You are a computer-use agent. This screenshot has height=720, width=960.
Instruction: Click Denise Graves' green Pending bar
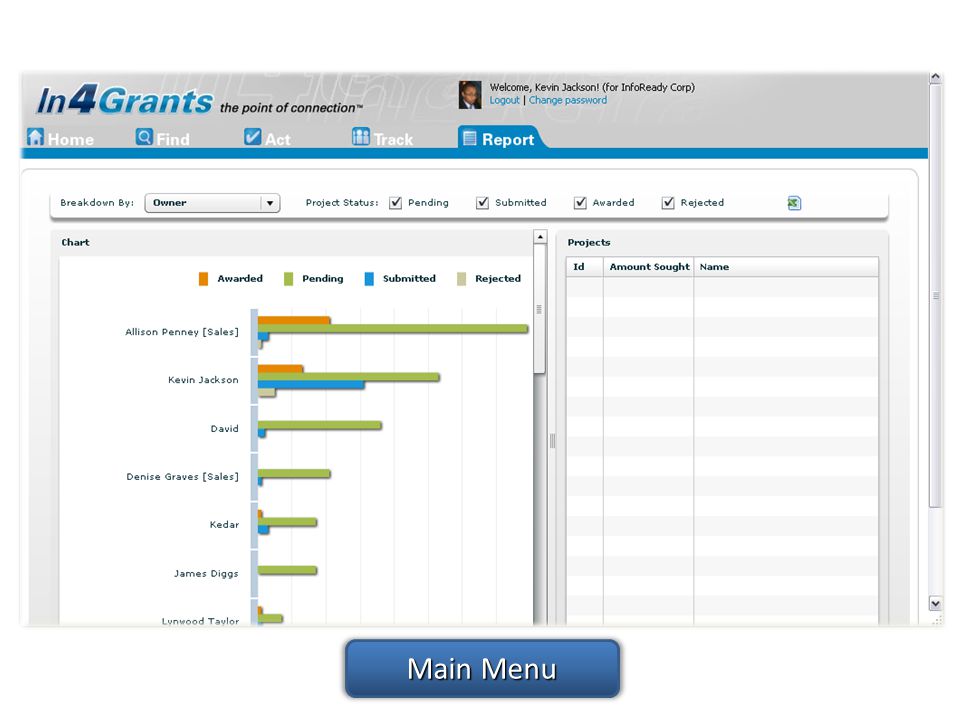pos(294,473)
